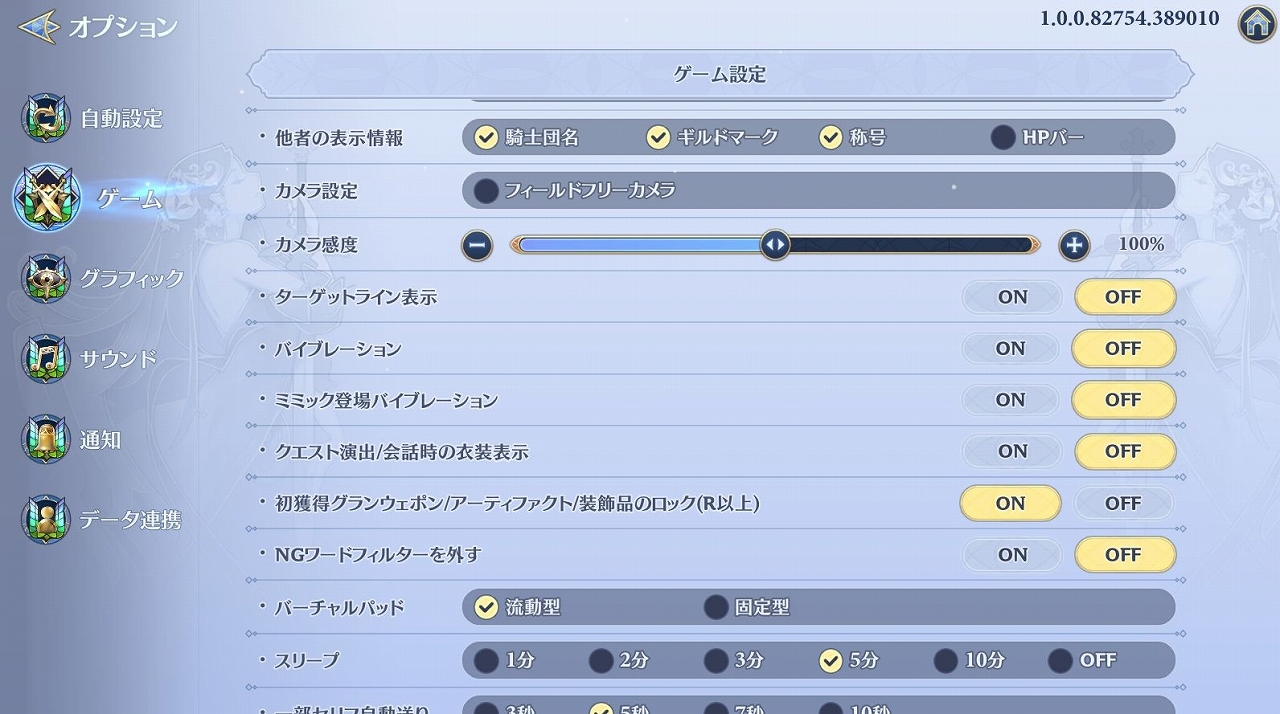Open the 通知 bell icon
Image resolution: width=1280 pixels, height=714 pixels.
pos(45,439)
